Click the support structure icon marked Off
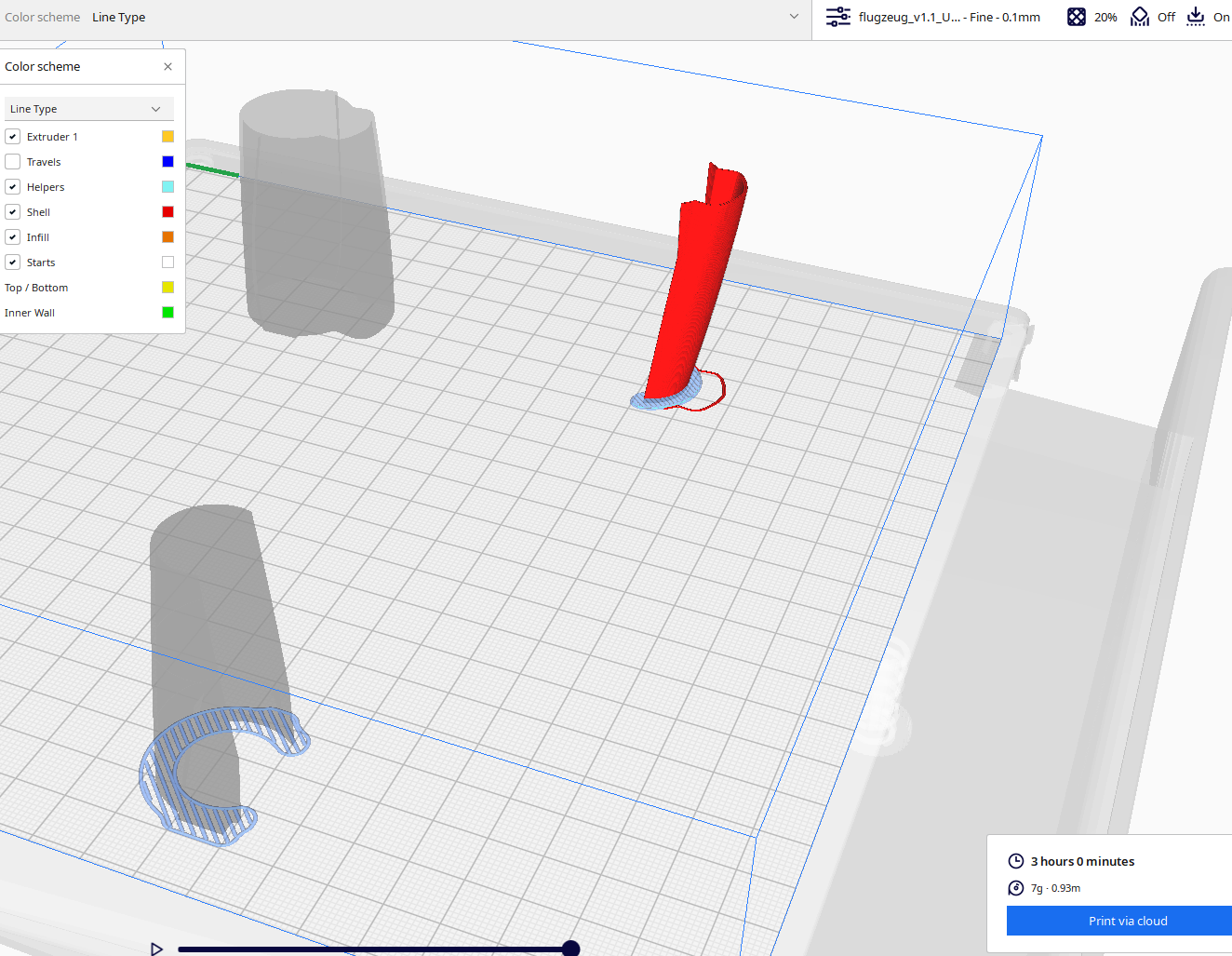Screen dimensions: 1232x956 pyautogui.click(x=1140, y=16)
